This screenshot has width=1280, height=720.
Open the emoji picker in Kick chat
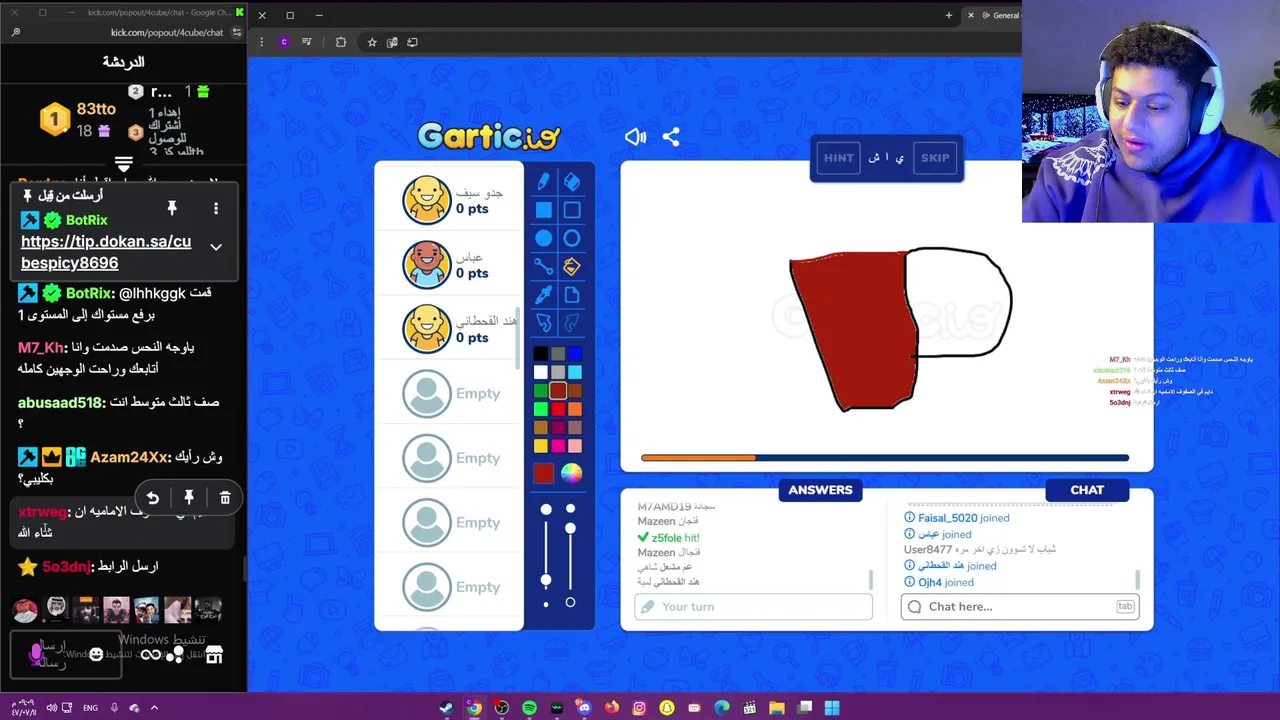point(96,654)
